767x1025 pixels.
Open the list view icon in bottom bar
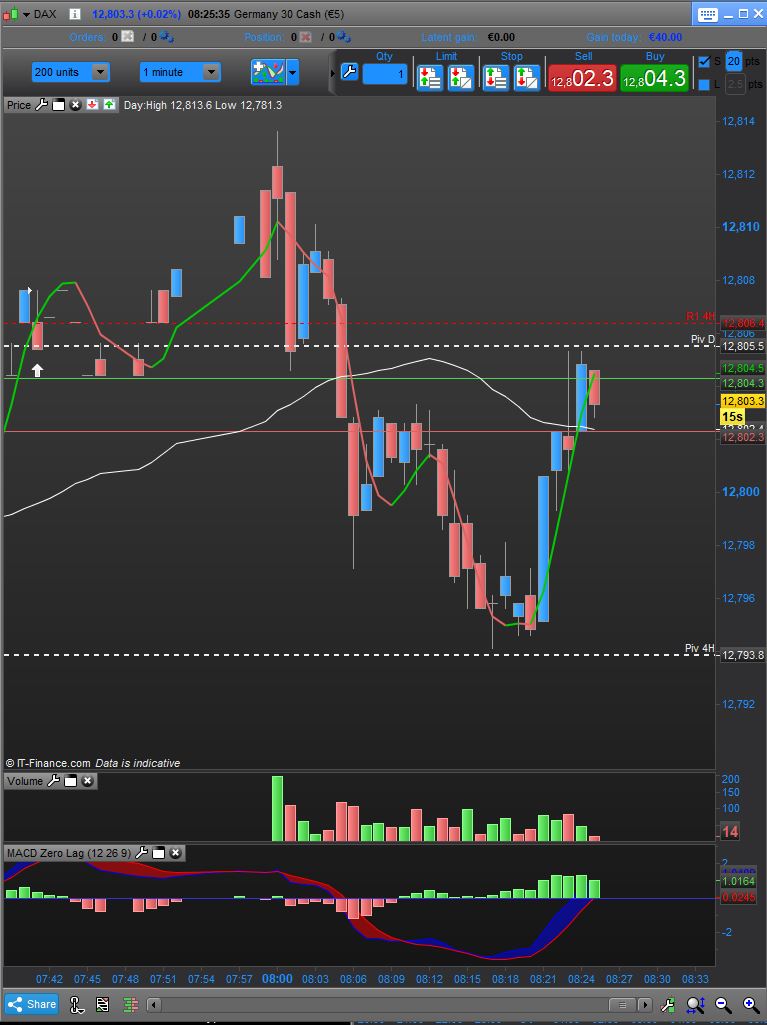(103, 1005)
